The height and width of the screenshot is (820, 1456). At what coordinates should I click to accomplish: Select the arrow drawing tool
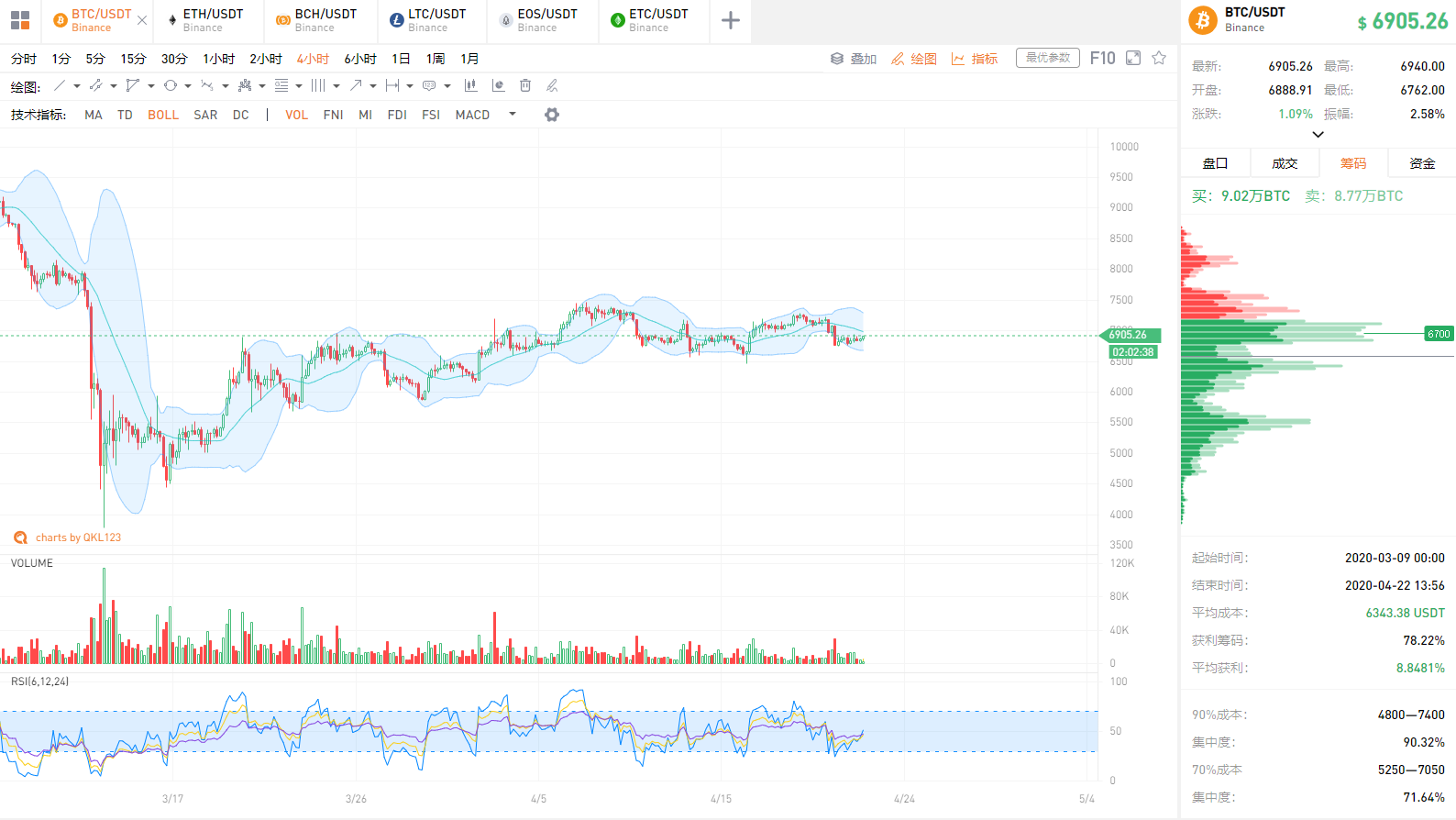pos(356,85)
